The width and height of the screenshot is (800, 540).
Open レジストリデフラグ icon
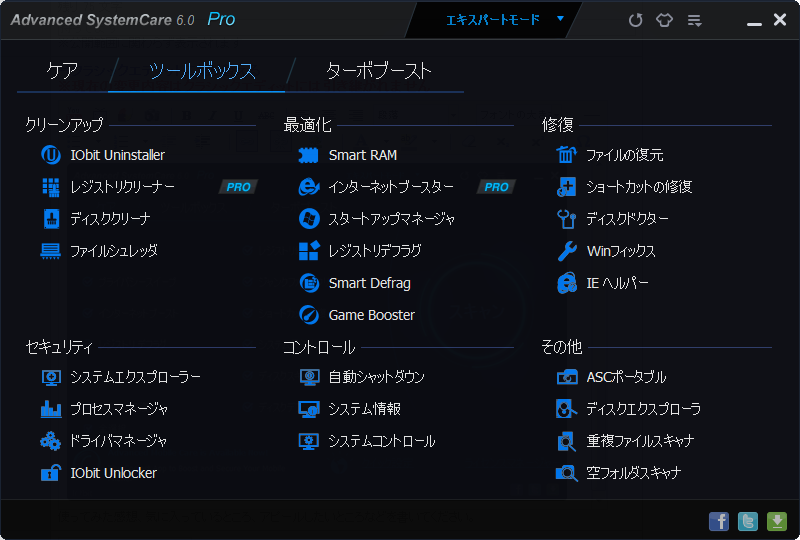click(309, 251)
